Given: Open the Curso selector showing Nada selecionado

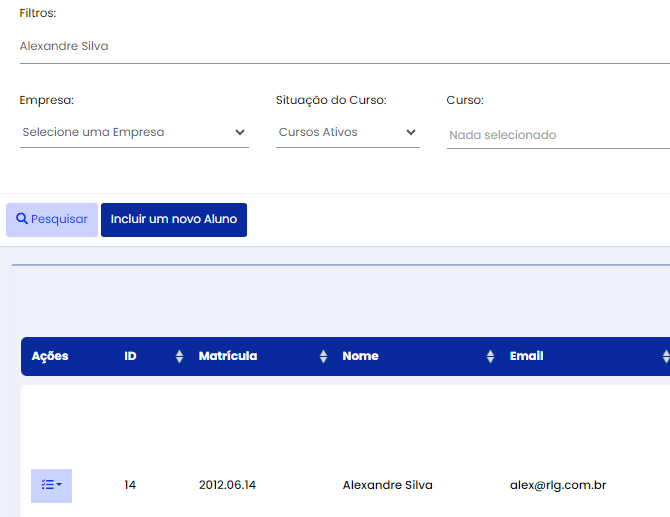Looking at the screenshot, I should coord(558,135).
